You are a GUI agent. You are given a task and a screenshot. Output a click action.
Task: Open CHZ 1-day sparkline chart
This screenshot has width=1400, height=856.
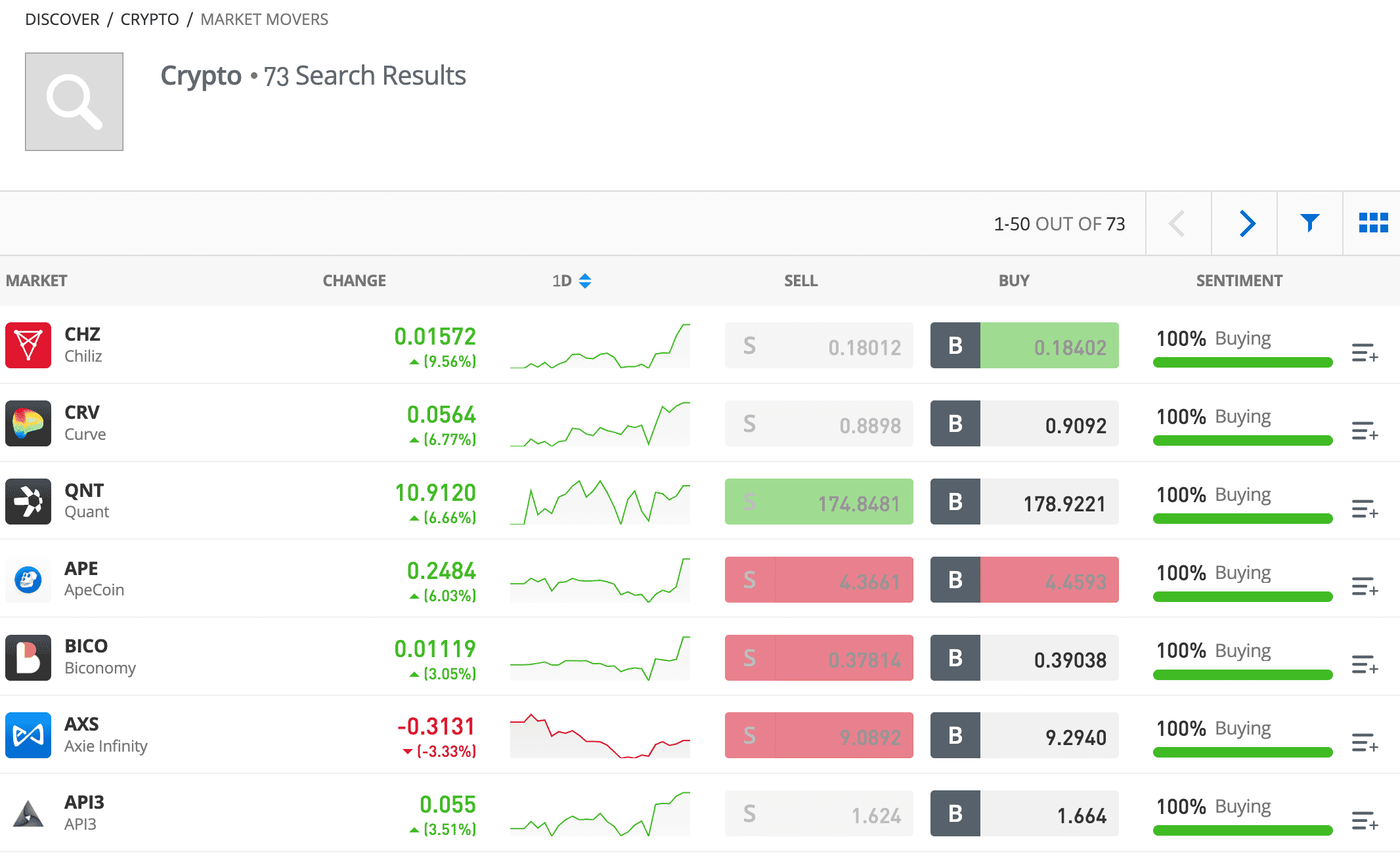[600, 346]
